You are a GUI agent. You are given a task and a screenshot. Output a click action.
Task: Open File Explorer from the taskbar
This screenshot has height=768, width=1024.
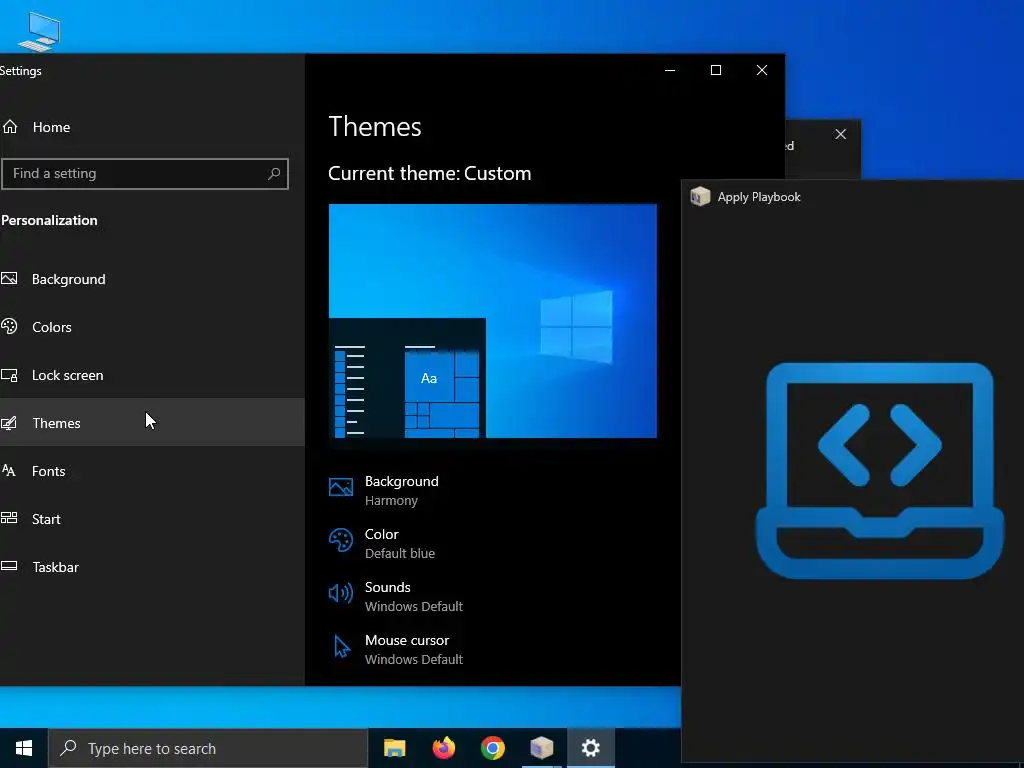(x=394, y=748)
